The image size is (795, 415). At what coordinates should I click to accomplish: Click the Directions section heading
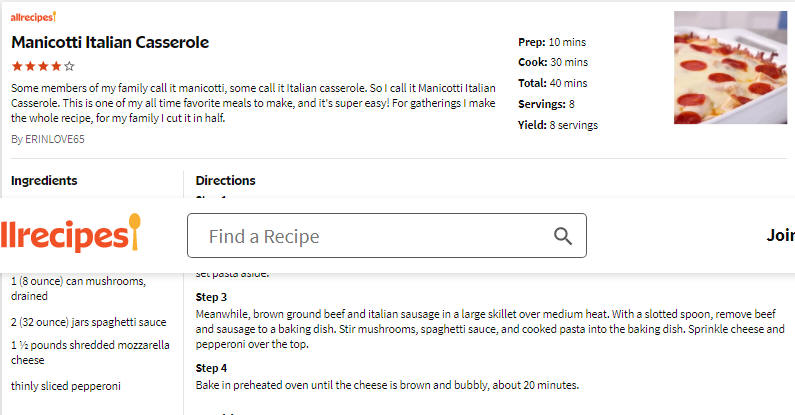(226, 180)
